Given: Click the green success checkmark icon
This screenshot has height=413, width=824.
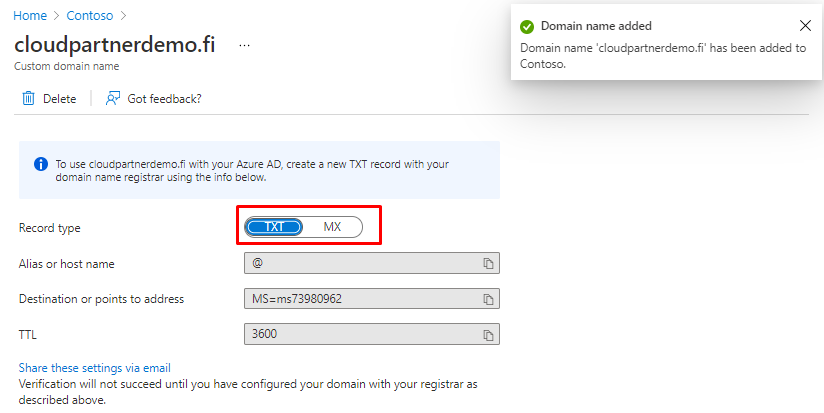Looking at the screenshot, I should pyautogui.click(x=527, y=26).
